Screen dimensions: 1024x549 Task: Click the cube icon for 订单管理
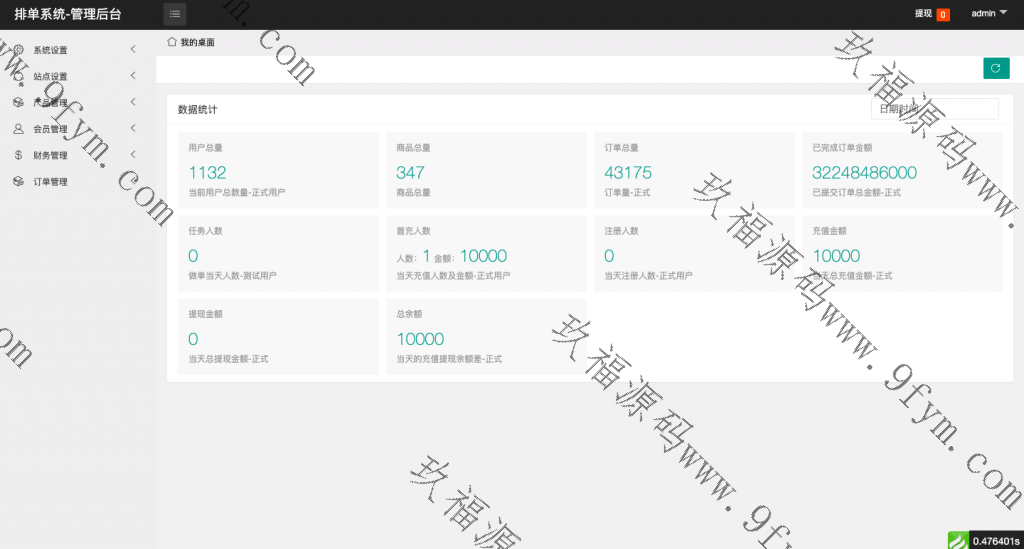tap(18, 182)
